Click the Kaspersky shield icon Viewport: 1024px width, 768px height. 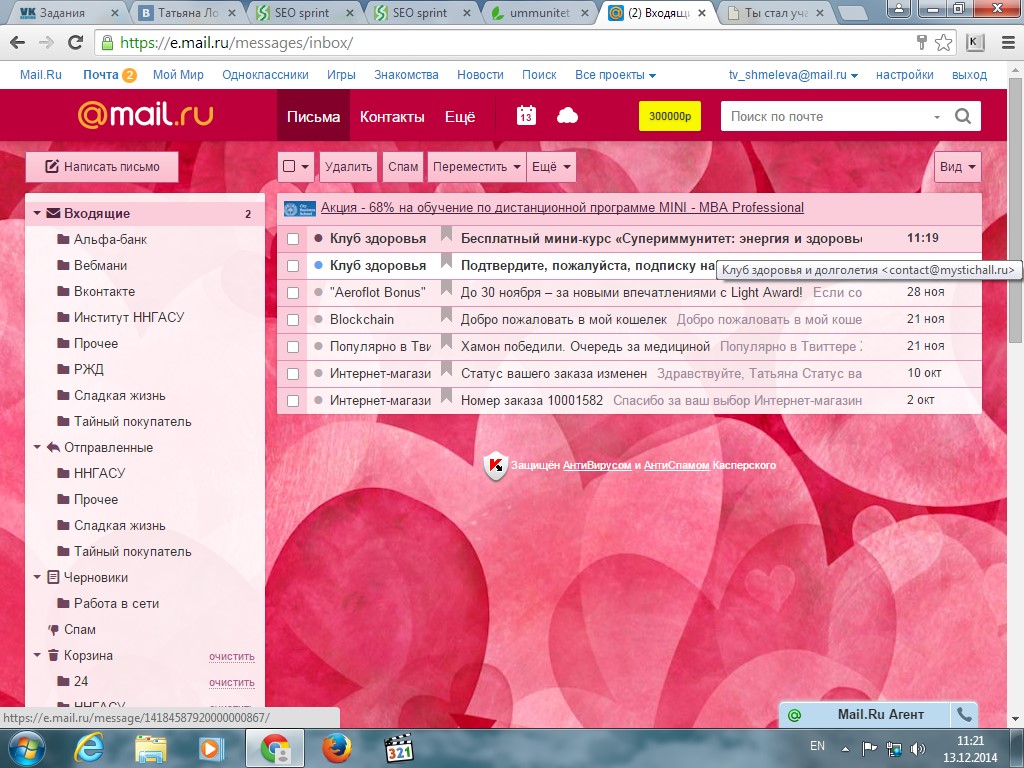coord(496,466)
